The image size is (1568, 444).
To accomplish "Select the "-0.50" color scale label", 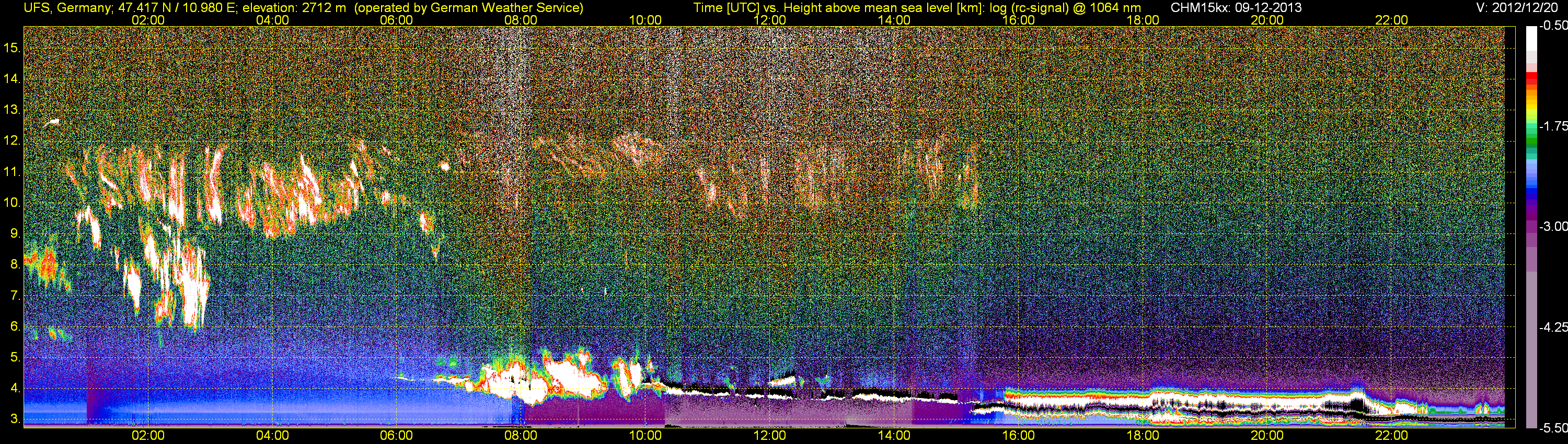I will point(1553,26).
